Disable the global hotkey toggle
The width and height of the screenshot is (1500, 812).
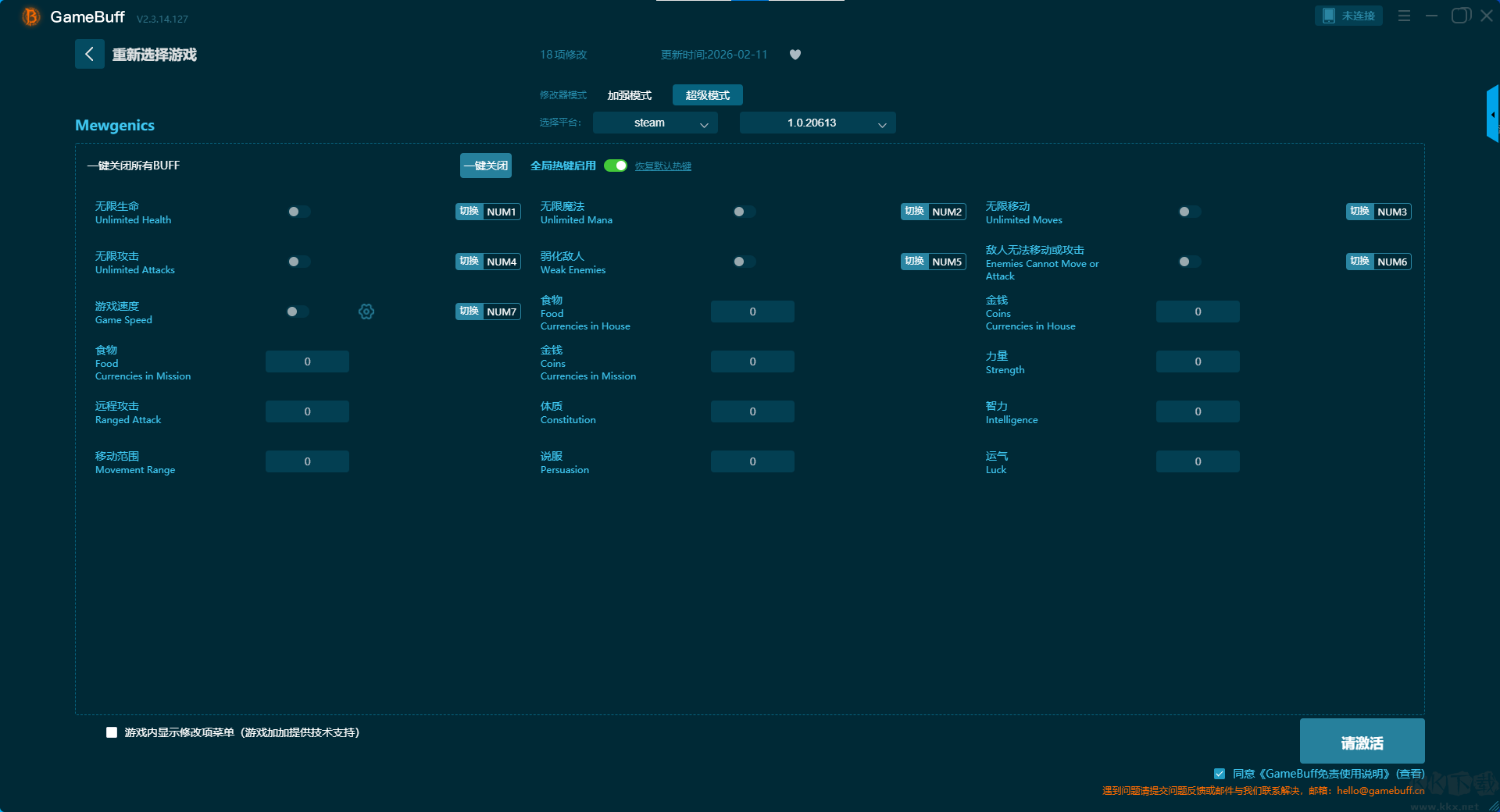616,166
